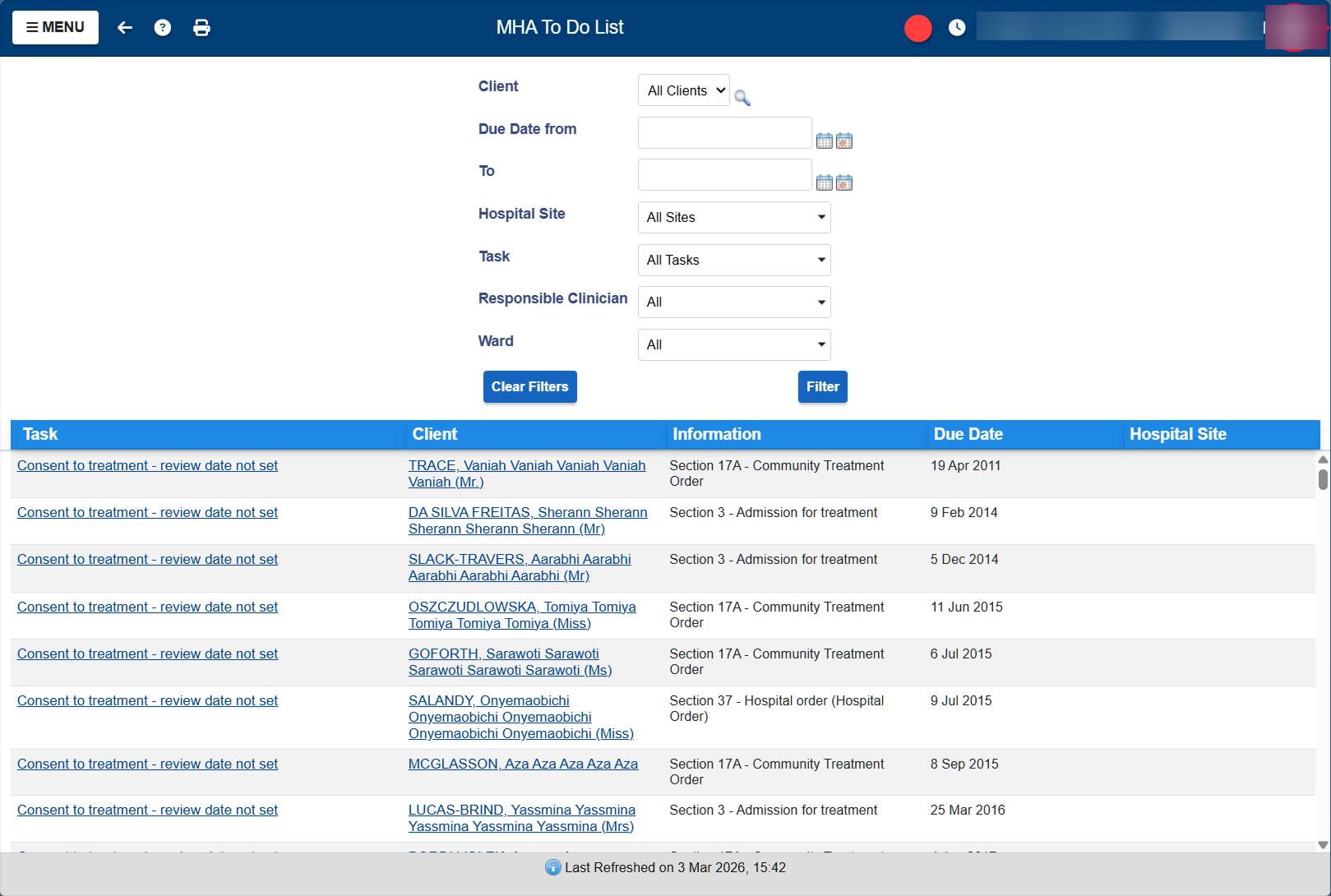The width and height of the screenshot is (1331, 896).
Task: Select the 19 Apr 2011 due date
Action: (965, 465)
